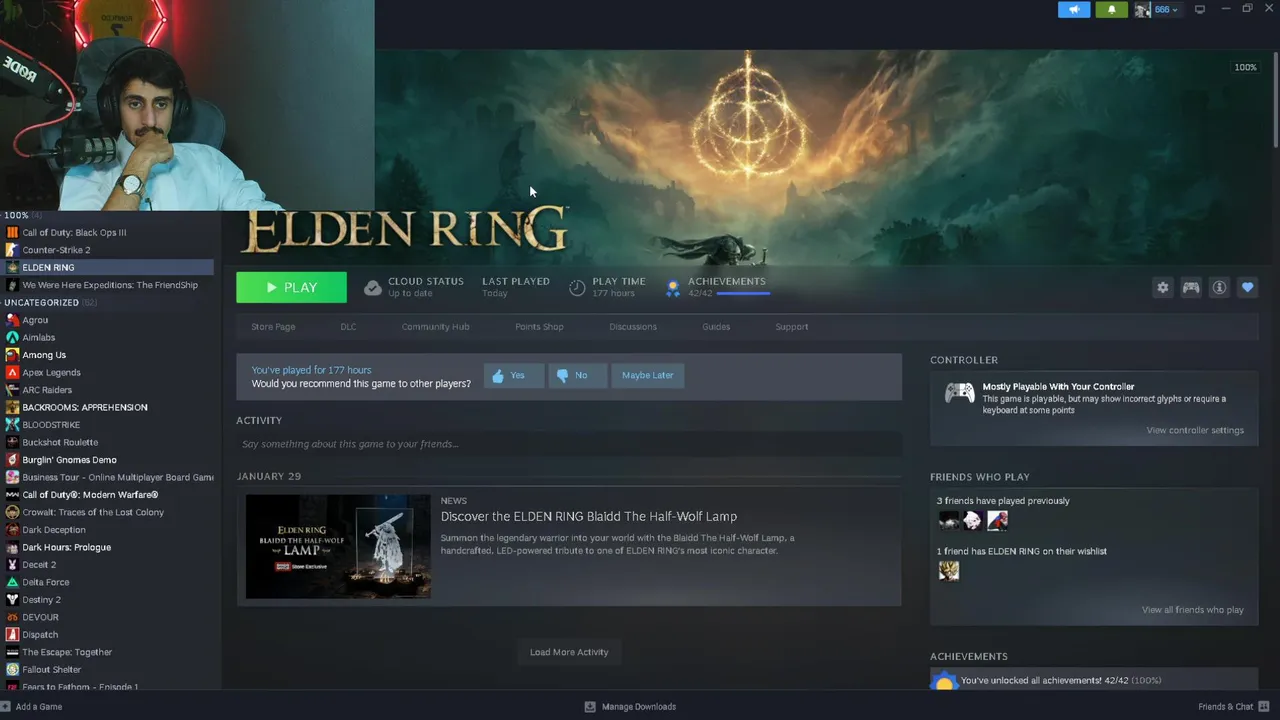The width and height of the screenshot is (1280, 720).
Task: Open View controller settings link
Action: pyautogui.click(x=1195, y=430)
